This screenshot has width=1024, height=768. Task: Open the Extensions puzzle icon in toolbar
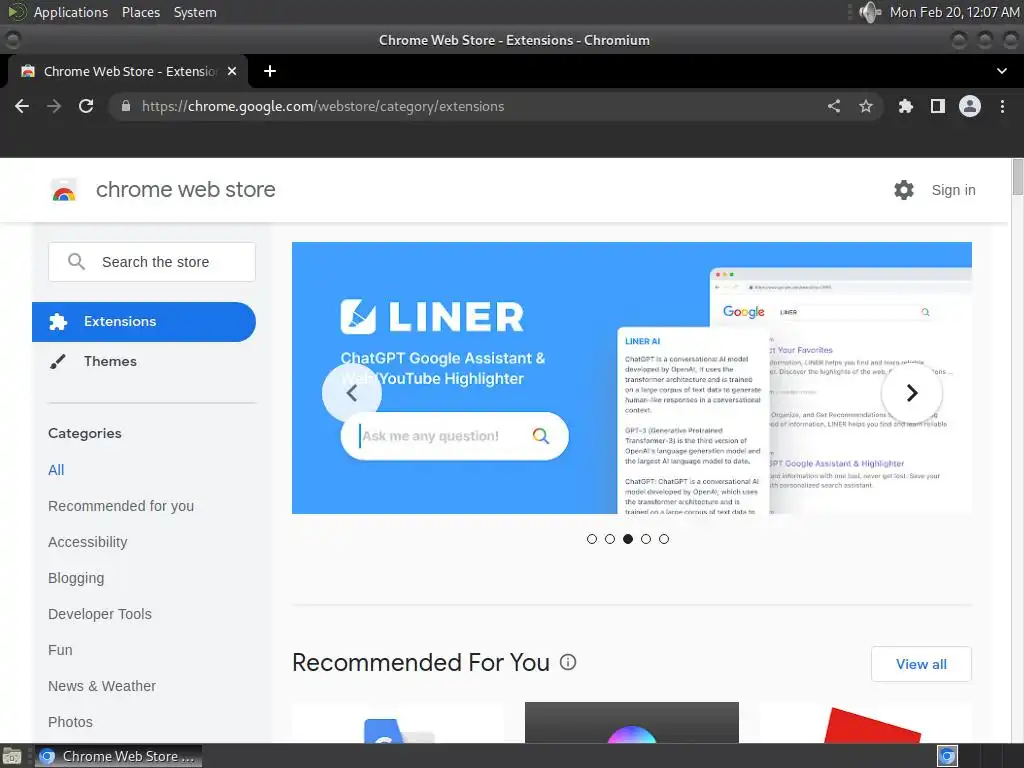[x=906, y=106]
